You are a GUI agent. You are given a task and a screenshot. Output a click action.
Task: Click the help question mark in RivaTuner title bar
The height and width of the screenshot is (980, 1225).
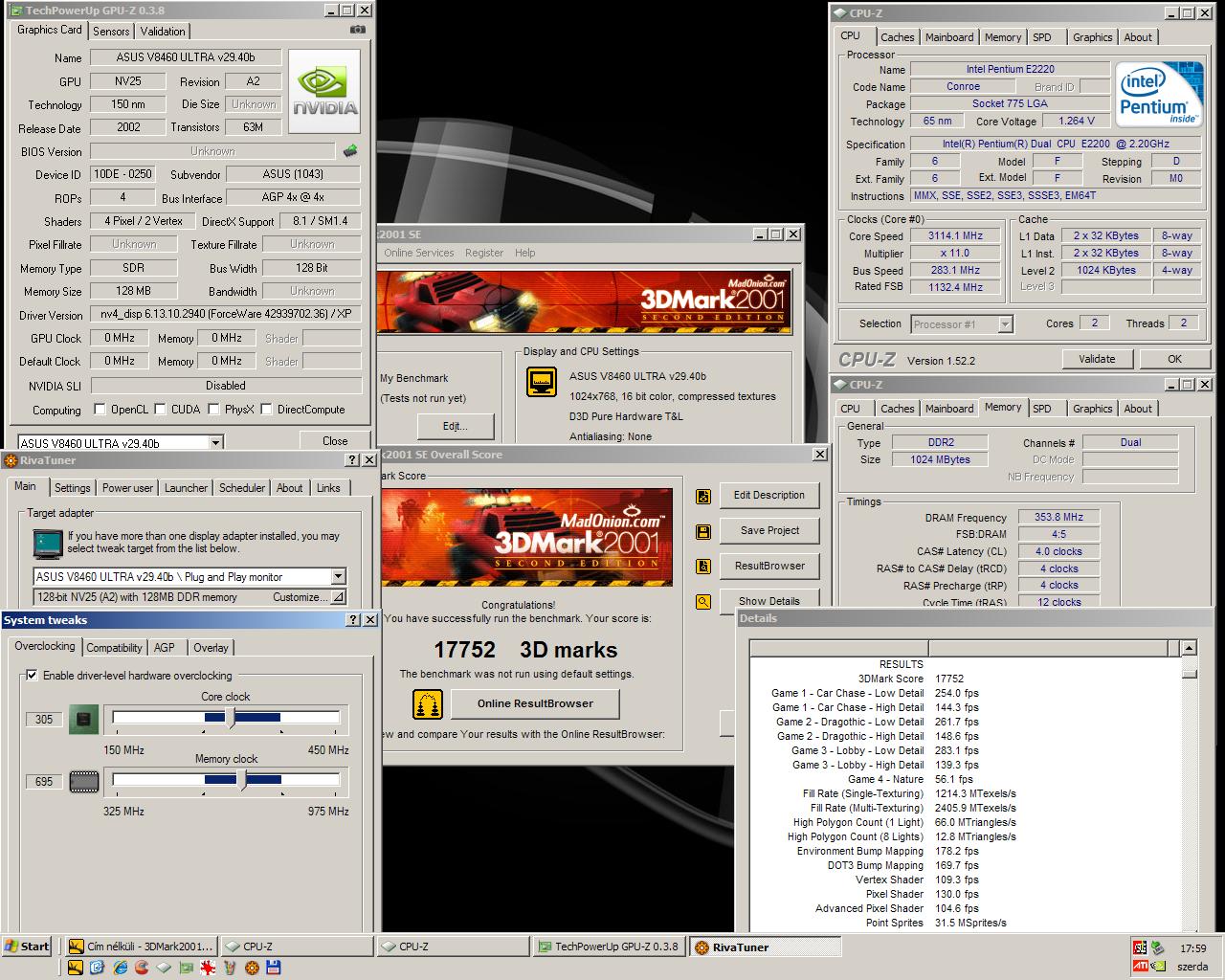[x=352, y=460]
